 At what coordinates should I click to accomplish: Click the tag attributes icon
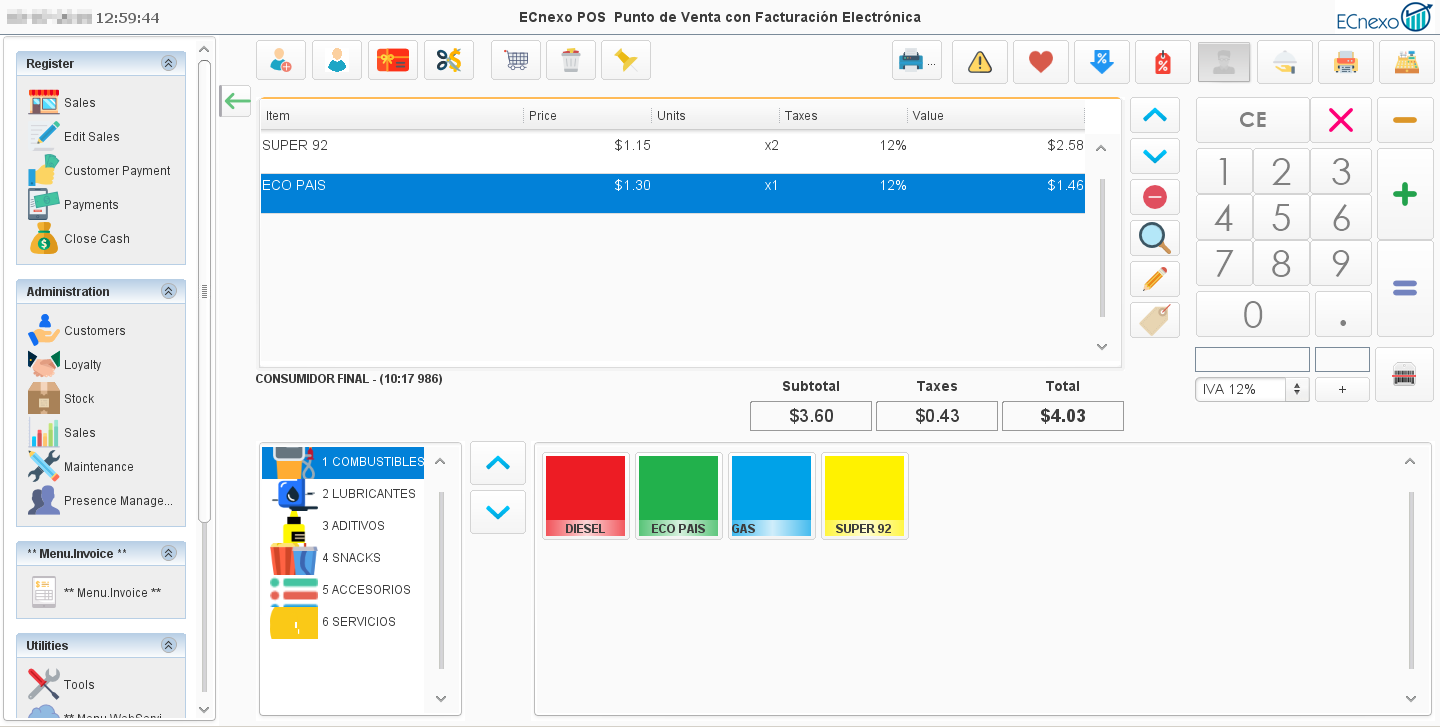[x=1155, y=320]
